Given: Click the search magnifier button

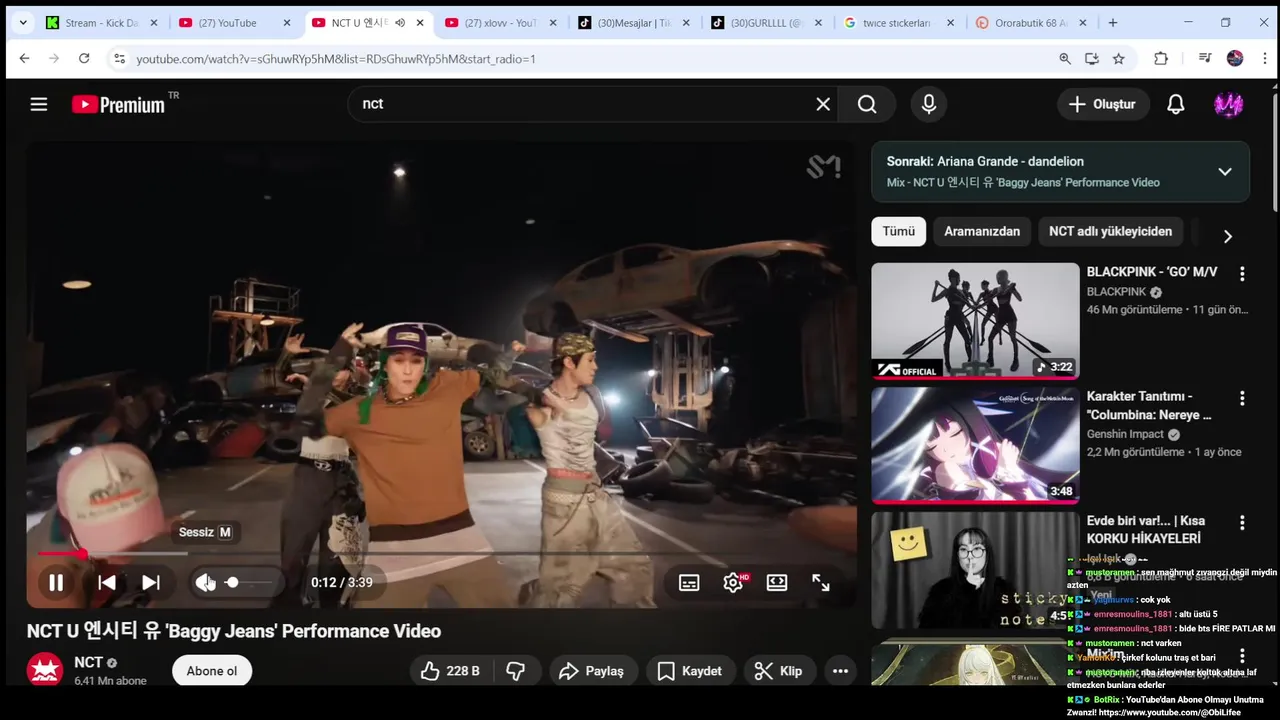Looking at the screenshot, I should [x=867, y=104].
